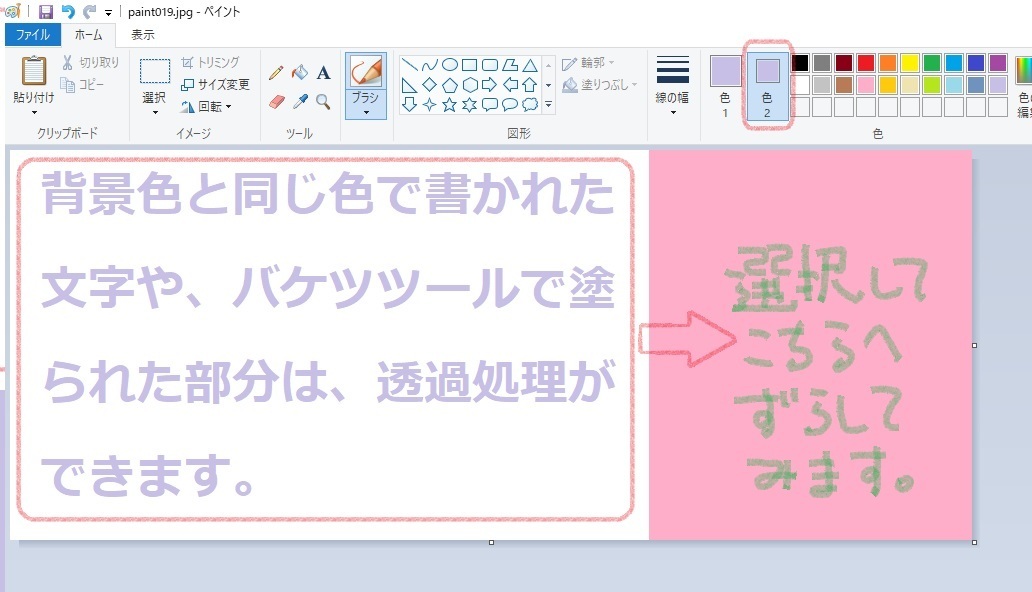The image size is (1032, 592).
Task: Open the 線の幅 line width dropdown
Action: (672, 104)
